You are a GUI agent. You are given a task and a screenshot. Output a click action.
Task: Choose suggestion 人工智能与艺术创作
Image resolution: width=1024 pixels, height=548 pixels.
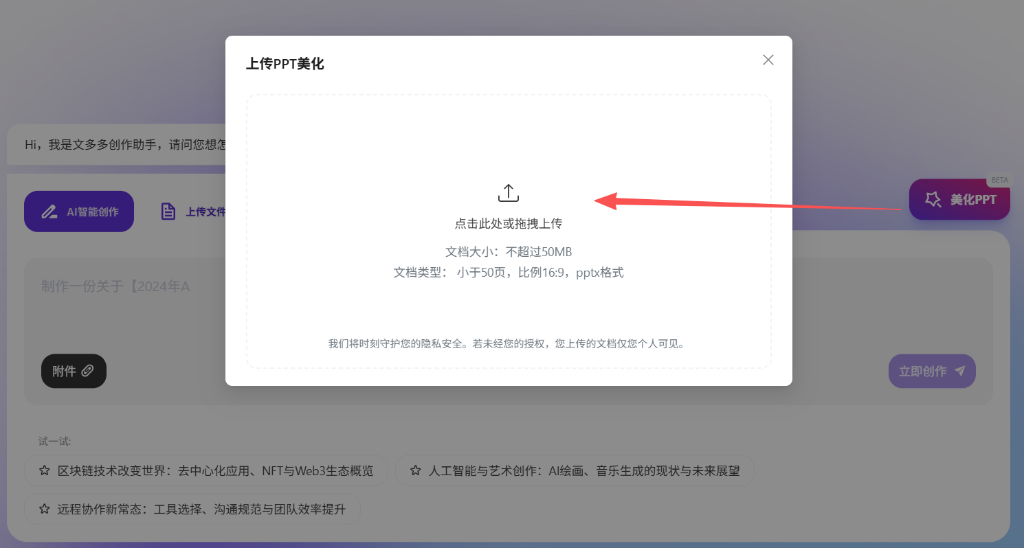(575, 470)
